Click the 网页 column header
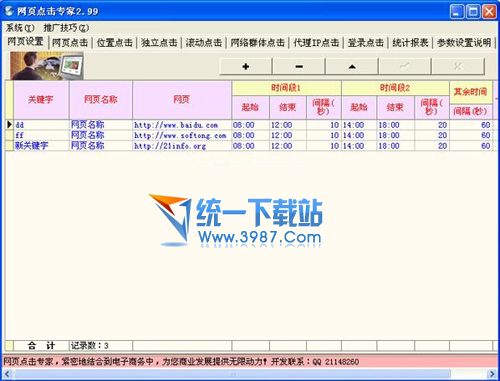 [182, 99]
